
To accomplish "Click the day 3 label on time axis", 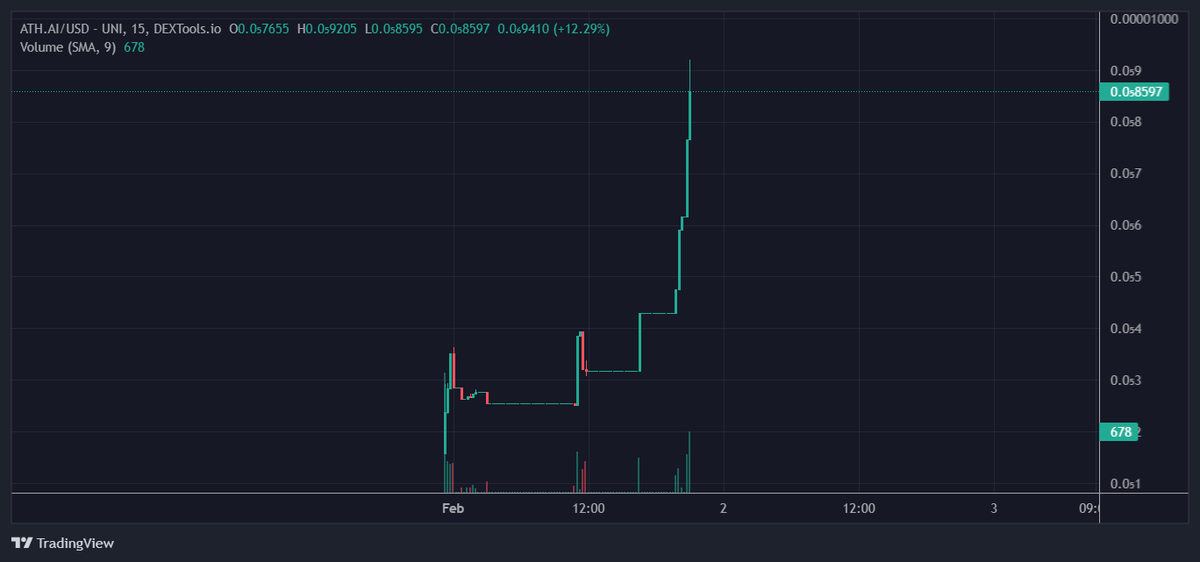I will click(993, 508).
